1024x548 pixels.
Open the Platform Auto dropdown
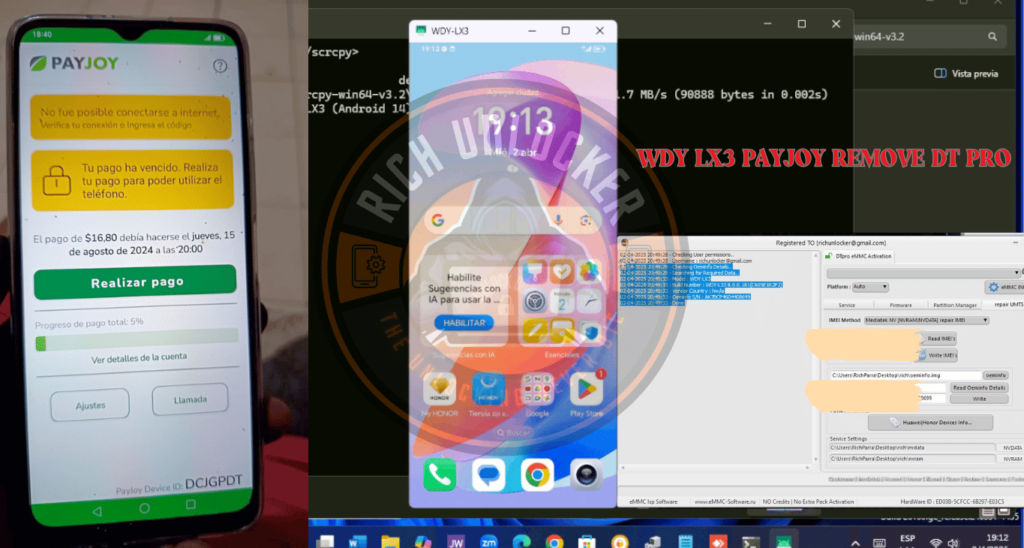click(870, 287)
